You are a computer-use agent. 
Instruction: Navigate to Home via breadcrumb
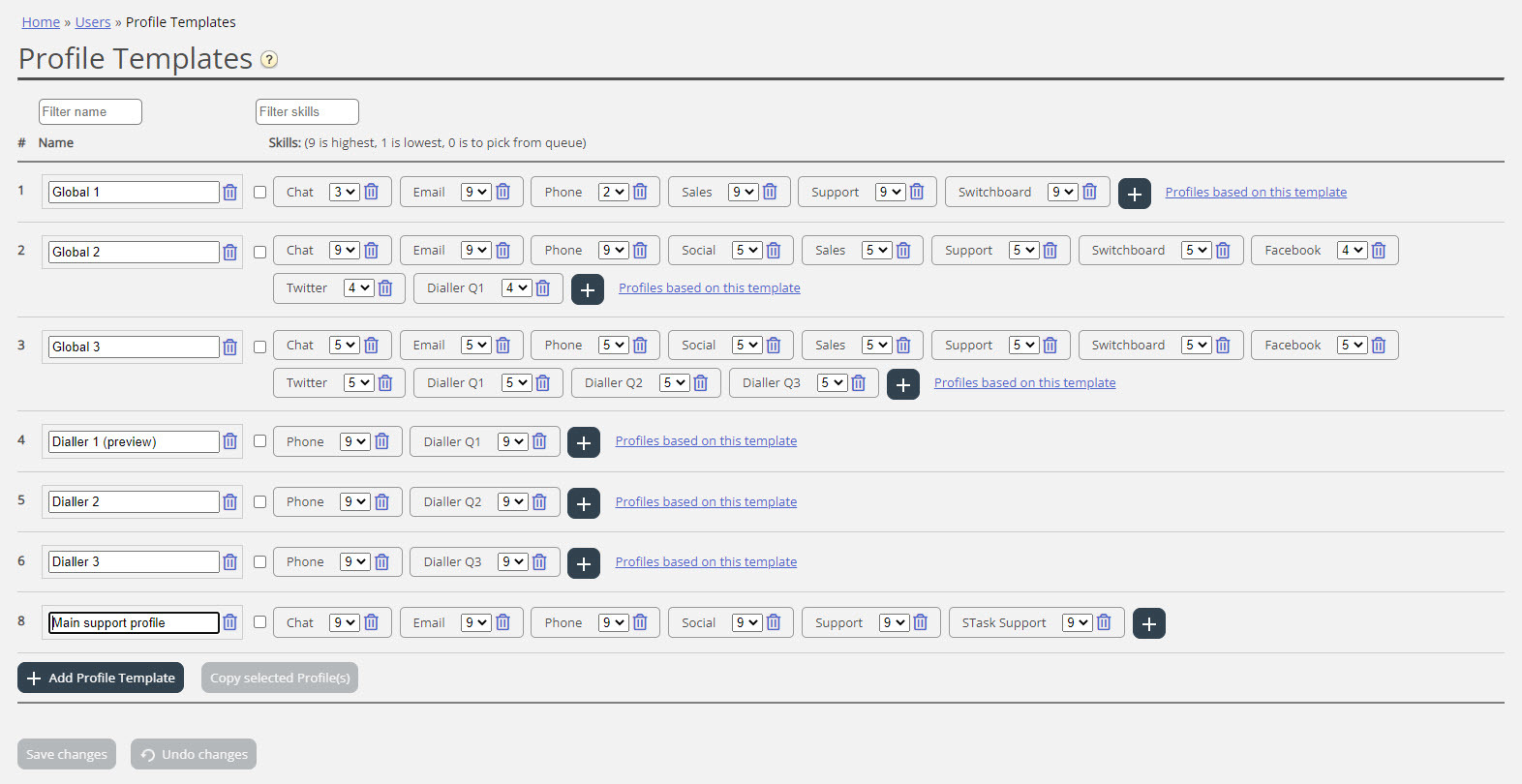tap(41, 22)
